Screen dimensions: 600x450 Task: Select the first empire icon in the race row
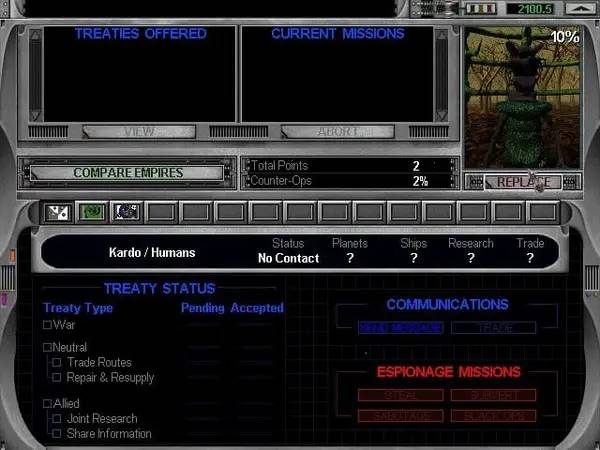58,212
